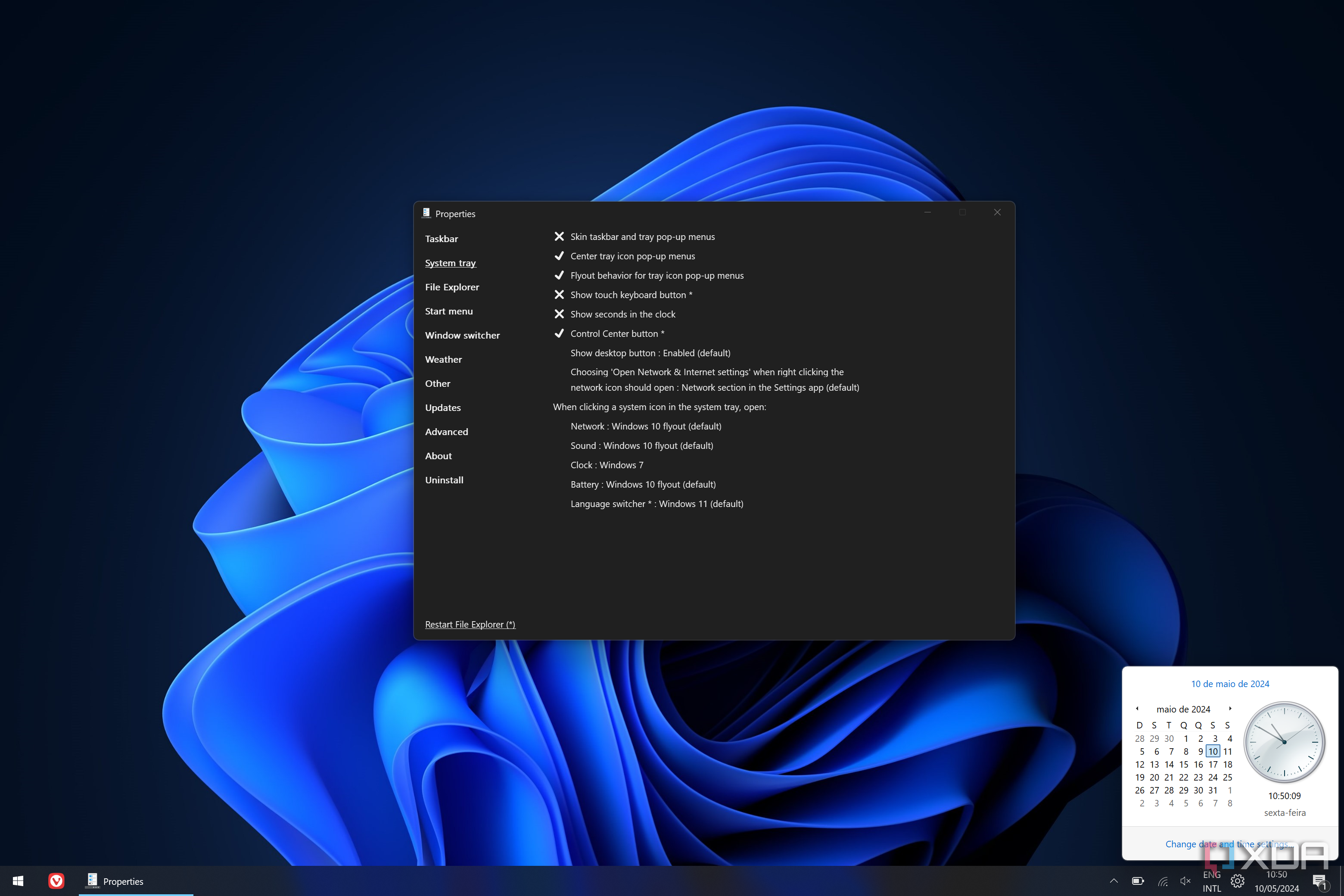The image size is (1344, 896).
Task: Change Show desktop button setting
Action: (650, 353)
